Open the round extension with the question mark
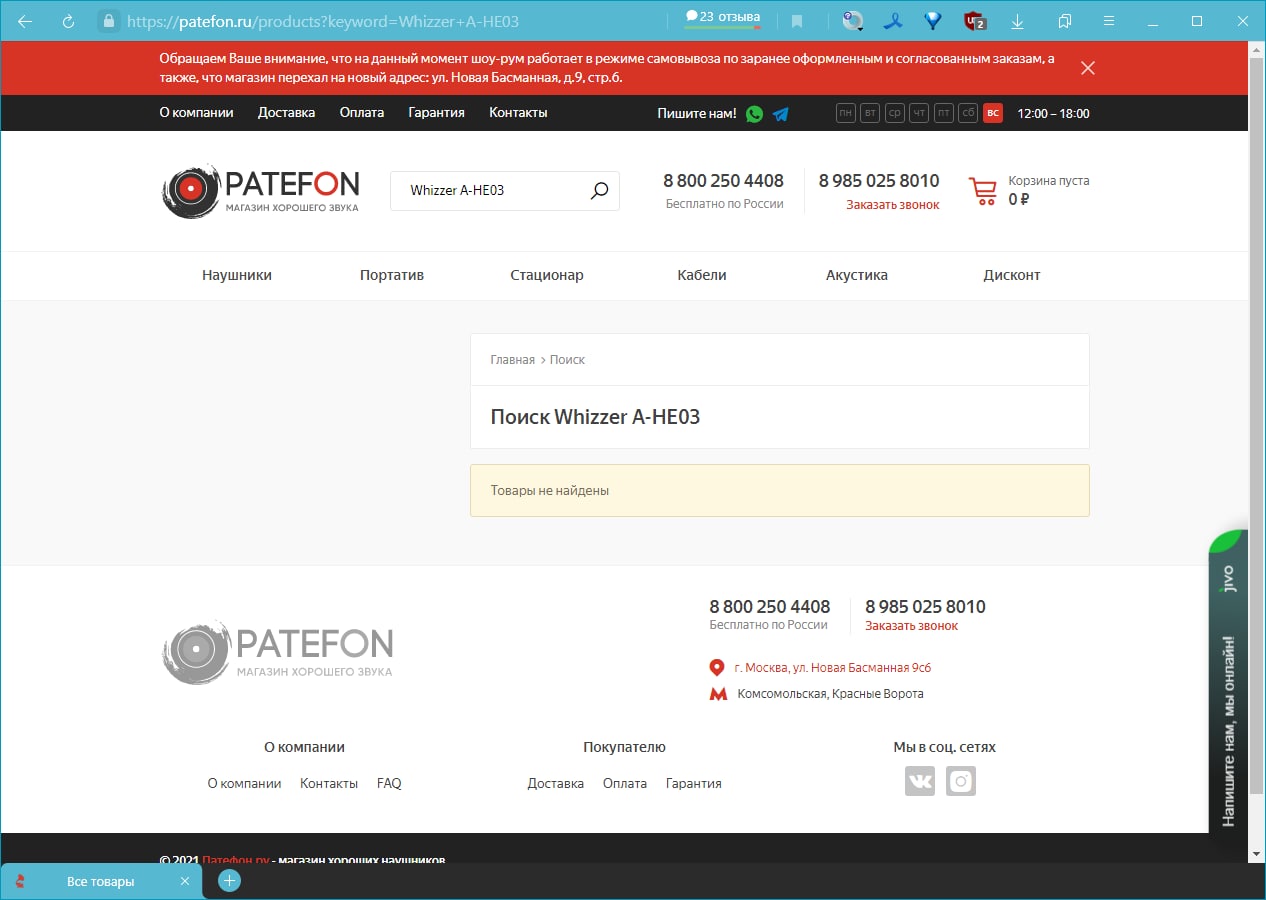Image resolution: width=1266 pixels, height=900 pixels. point(853,21)
